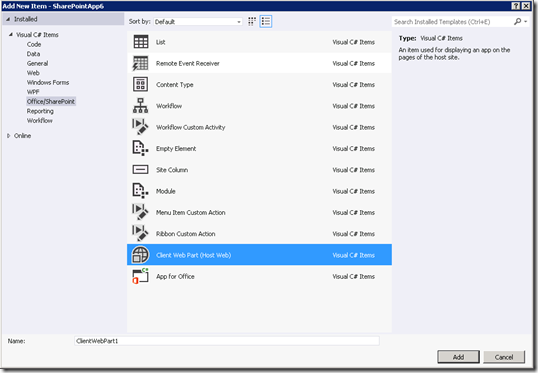538x373 pixels.
Task: Click the search magnifier icon
Action: pos(517,22)
